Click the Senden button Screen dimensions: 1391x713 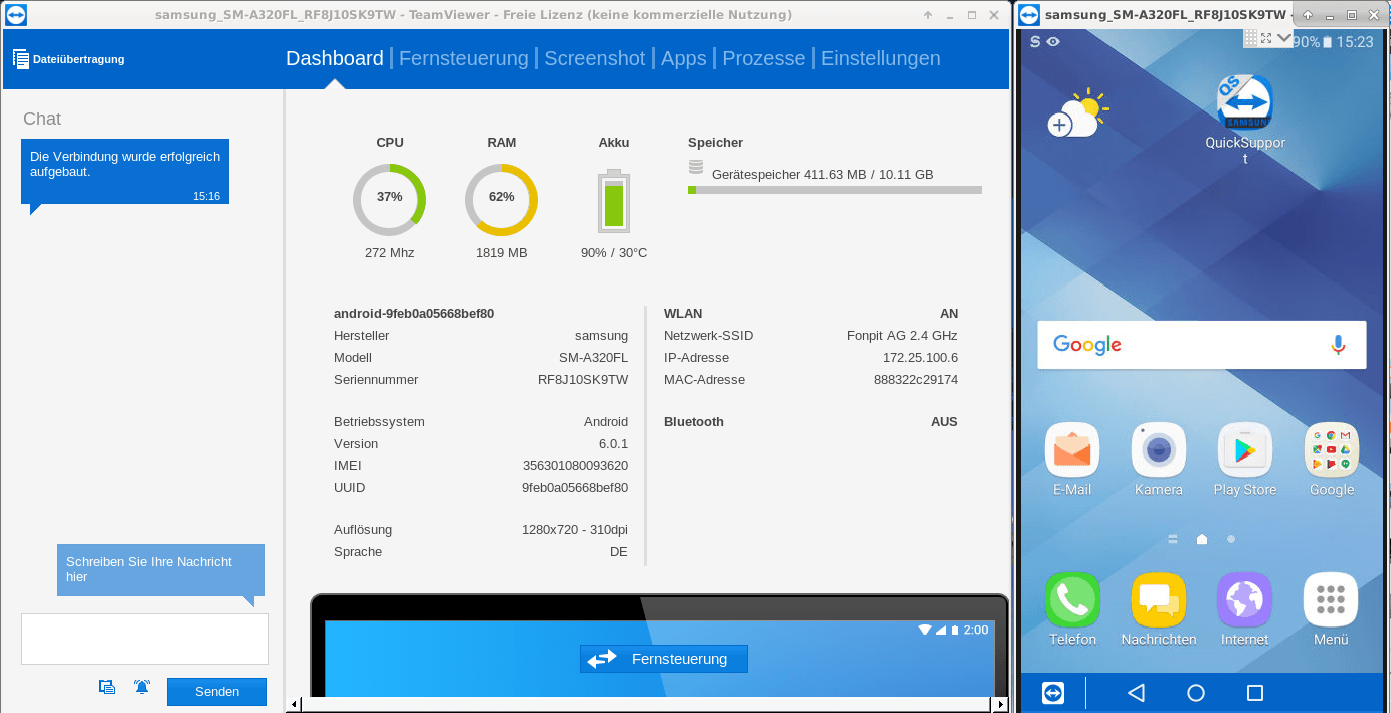coord(216,691)
